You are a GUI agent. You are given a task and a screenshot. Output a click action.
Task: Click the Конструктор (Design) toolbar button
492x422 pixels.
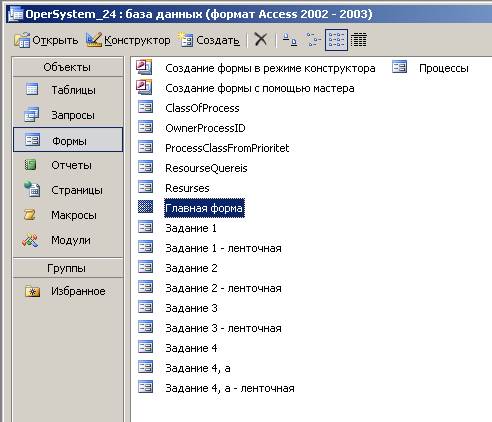(128, 40)
